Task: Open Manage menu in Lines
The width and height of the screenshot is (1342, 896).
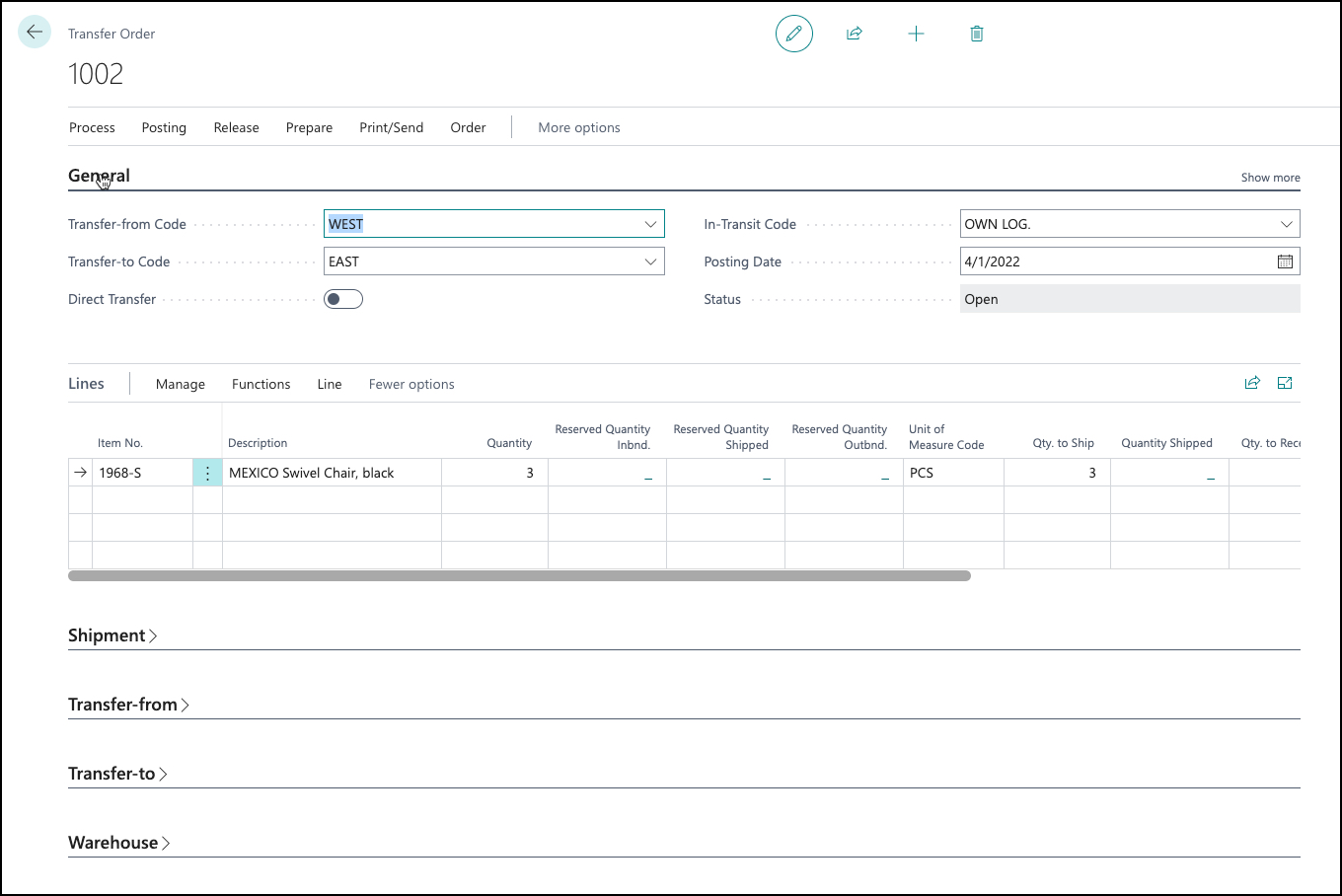Action: [x=181, y=384]
